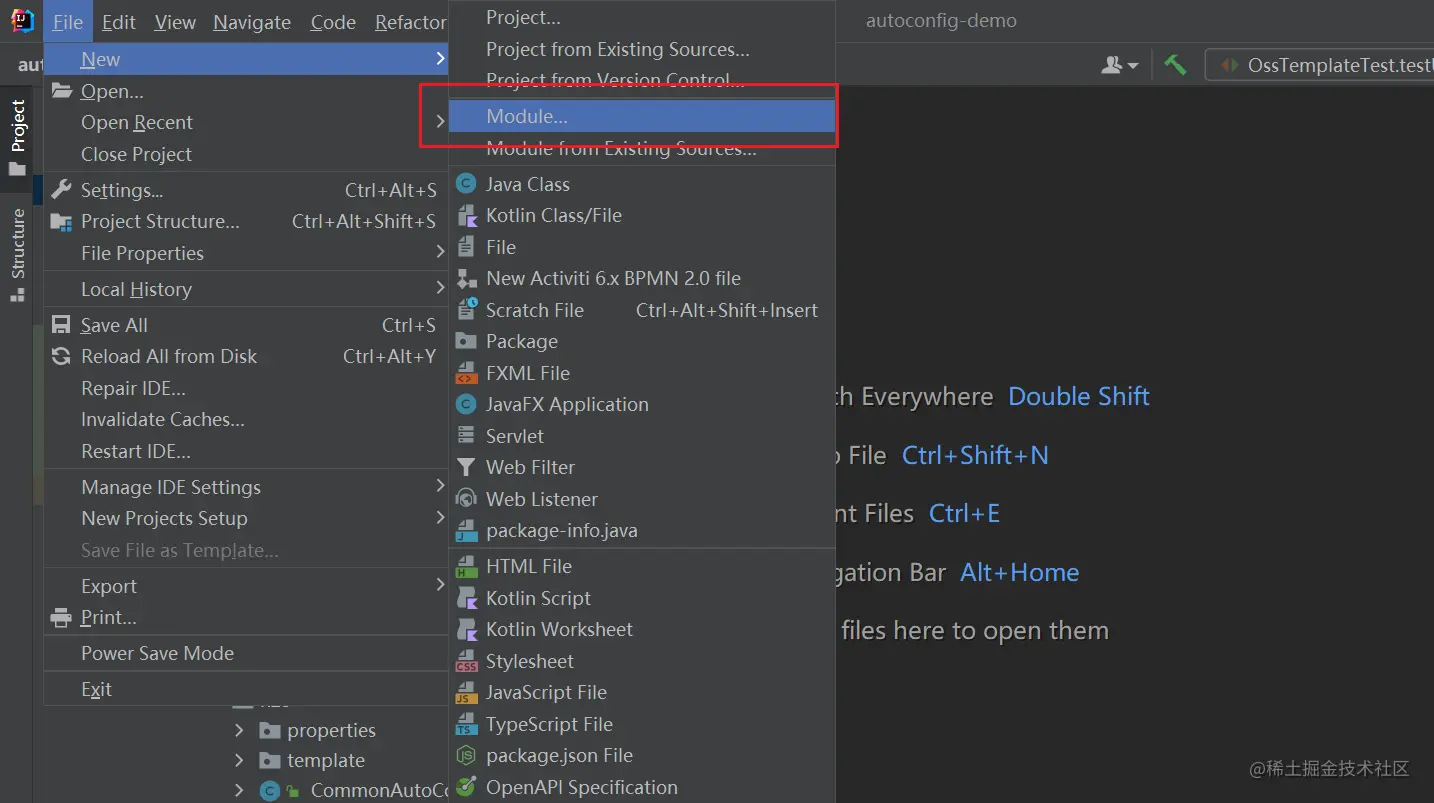The image size is (1434, 803).
Task: Click Exit in the File menu
Action: [x=246, y=689]
